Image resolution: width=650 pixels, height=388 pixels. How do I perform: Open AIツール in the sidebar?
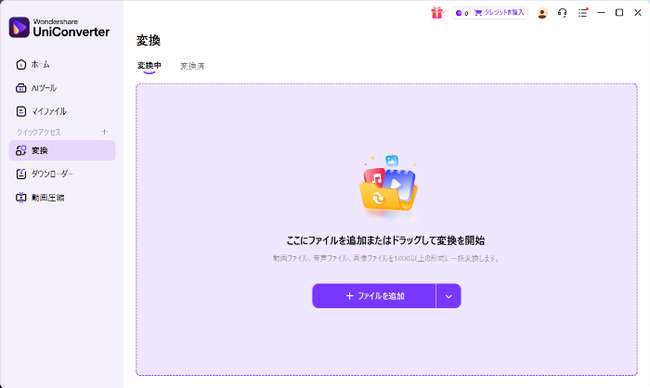click(62, 88)
